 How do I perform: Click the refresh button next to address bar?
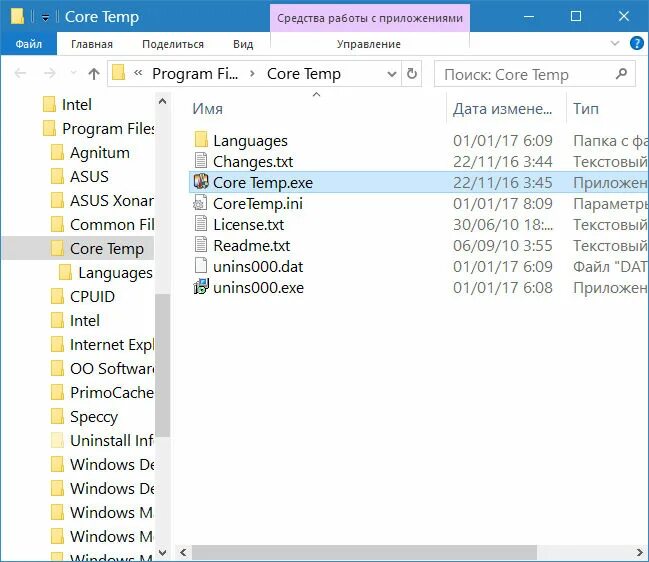click(412, 74)
